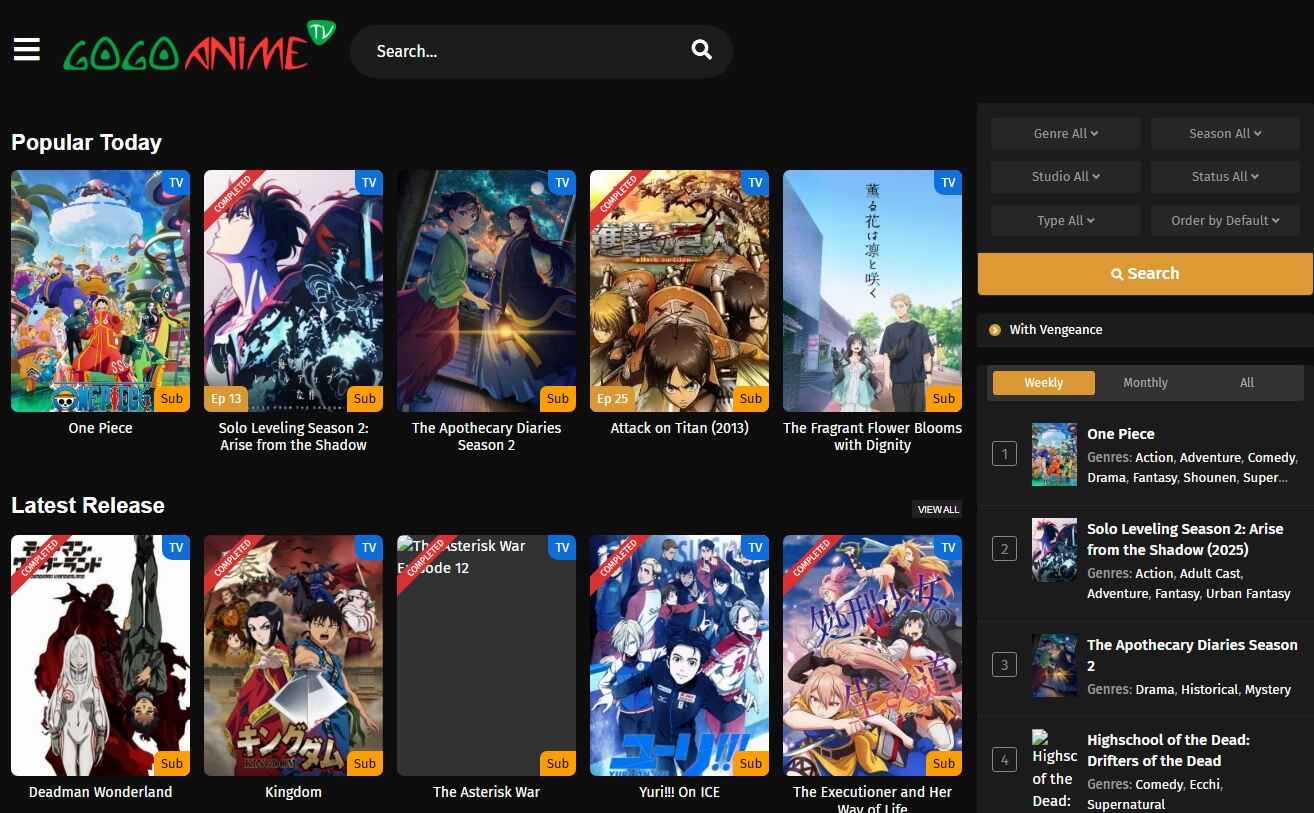This screenshot has width=1314, height=813.
Task: Open the Deadman Wonderland poster
Action: pyautogui.click(x=100, y=655)
